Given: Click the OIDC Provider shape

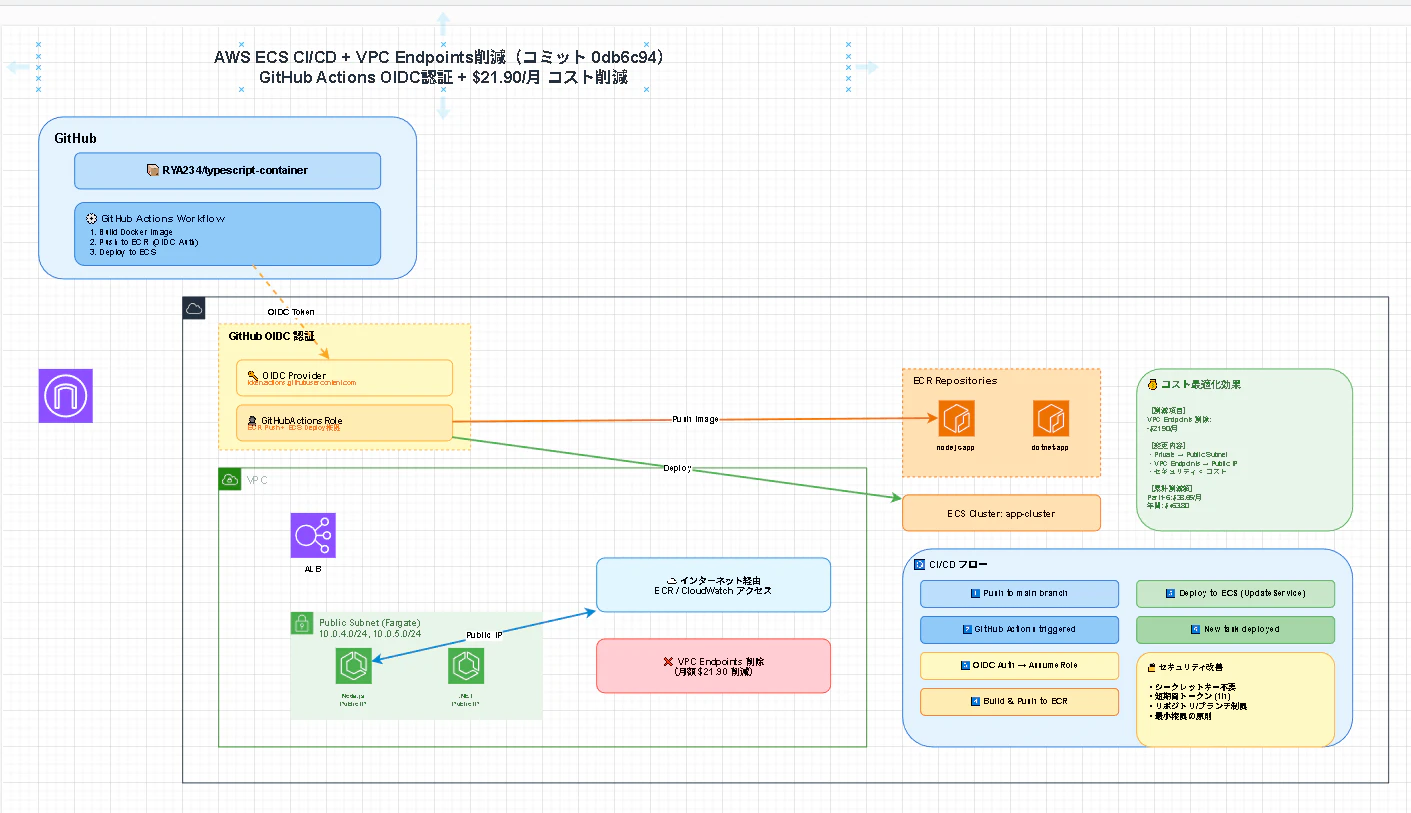Looking at the screenshot, I should (345, 378).
